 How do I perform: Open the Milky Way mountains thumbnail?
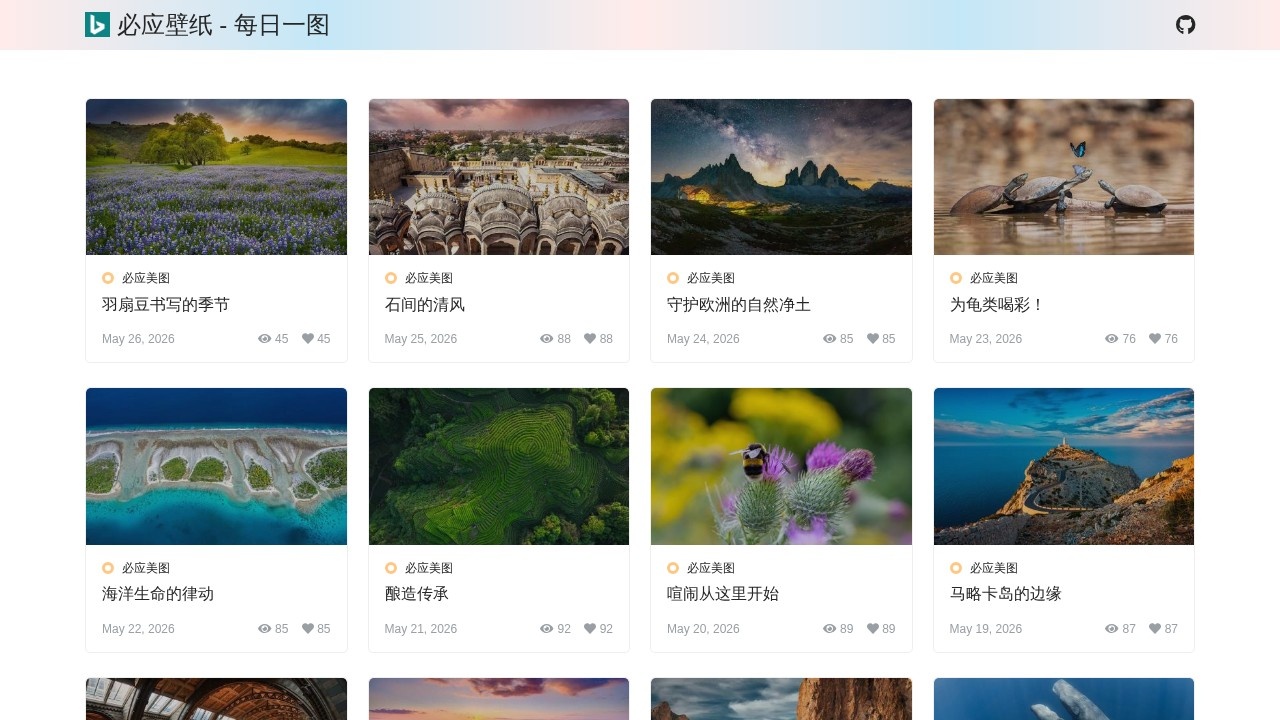(781, 177)
